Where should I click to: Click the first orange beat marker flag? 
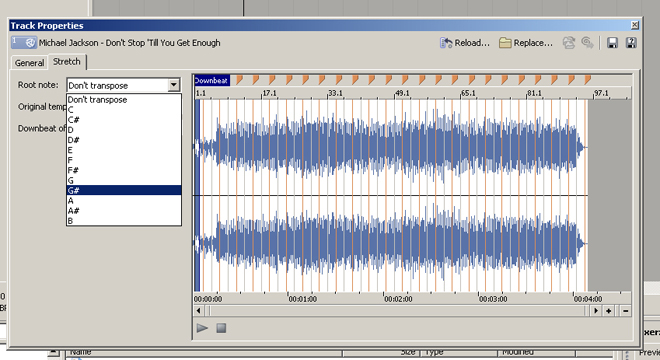pyautogui.click(x=239, y=80)
